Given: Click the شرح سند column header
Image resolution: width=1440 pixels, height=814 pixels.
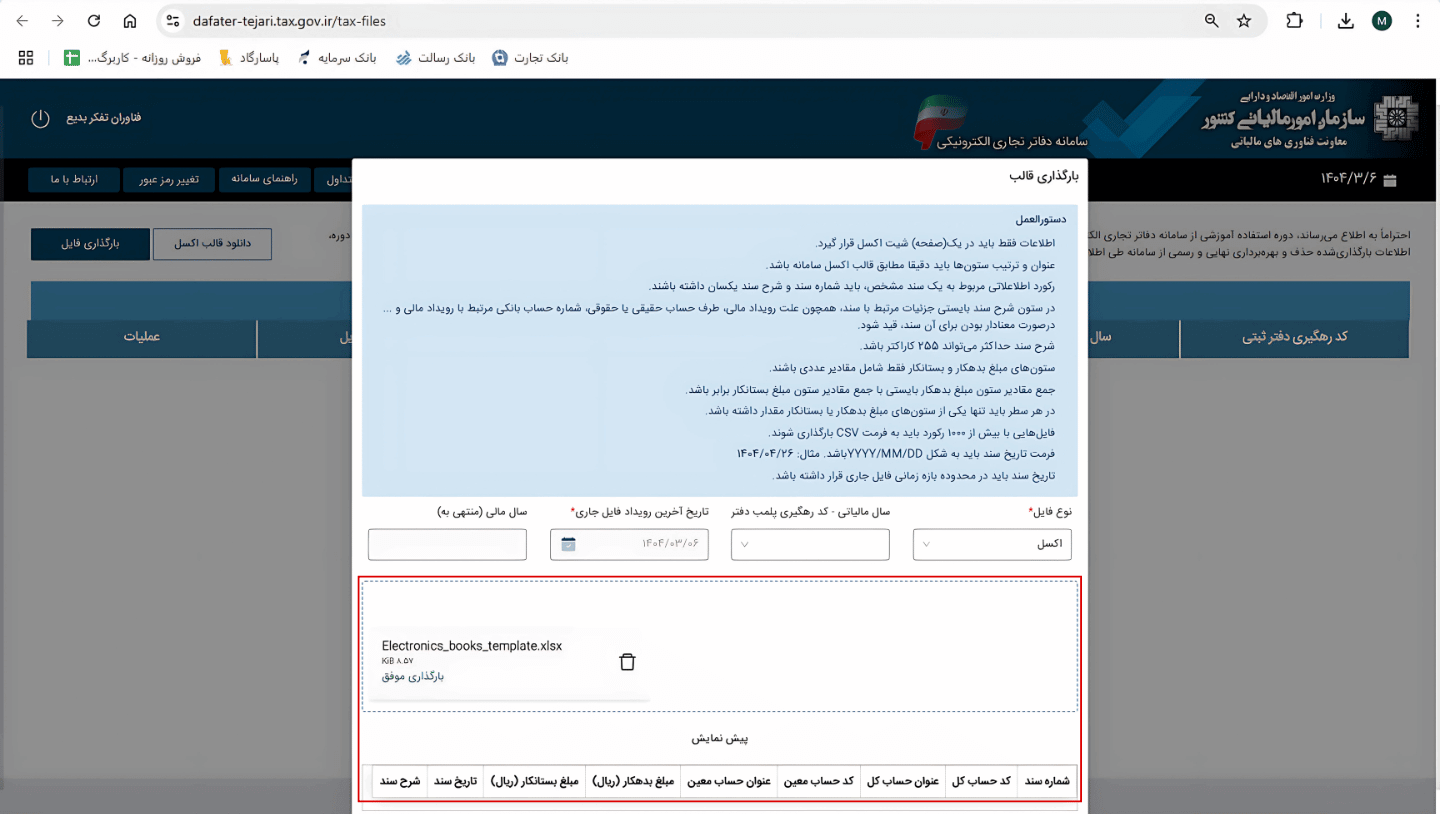Looking at the screenshot, I should point(400,781).
